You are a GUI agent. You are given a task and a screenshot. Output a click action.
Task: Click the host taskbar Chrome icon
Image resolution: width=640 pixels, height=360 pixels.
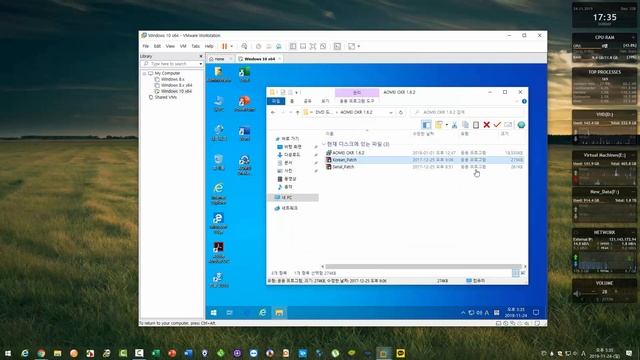pos(41,353)
